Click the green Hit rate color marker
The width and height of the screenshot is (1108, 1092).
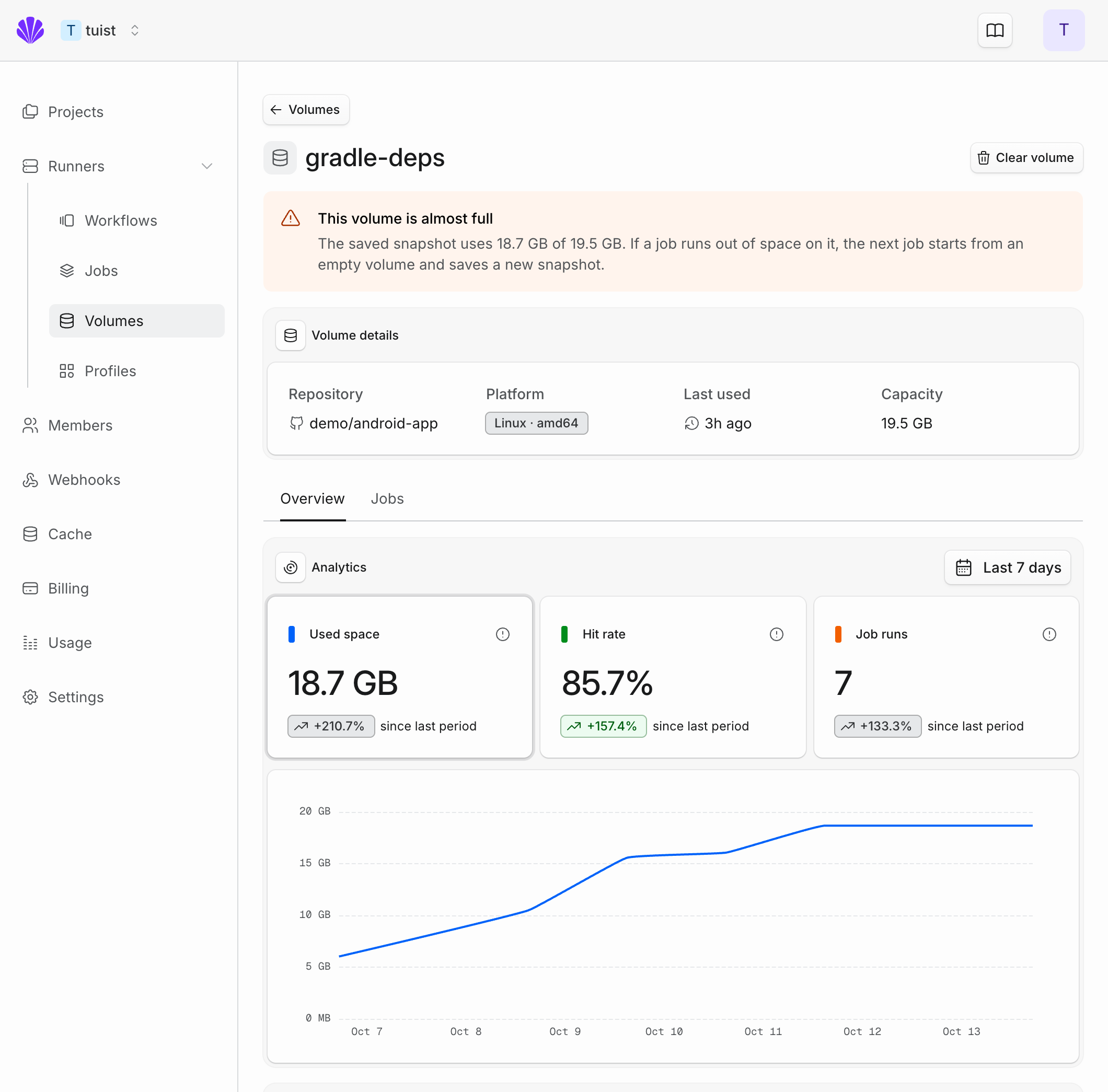[564, 634]
